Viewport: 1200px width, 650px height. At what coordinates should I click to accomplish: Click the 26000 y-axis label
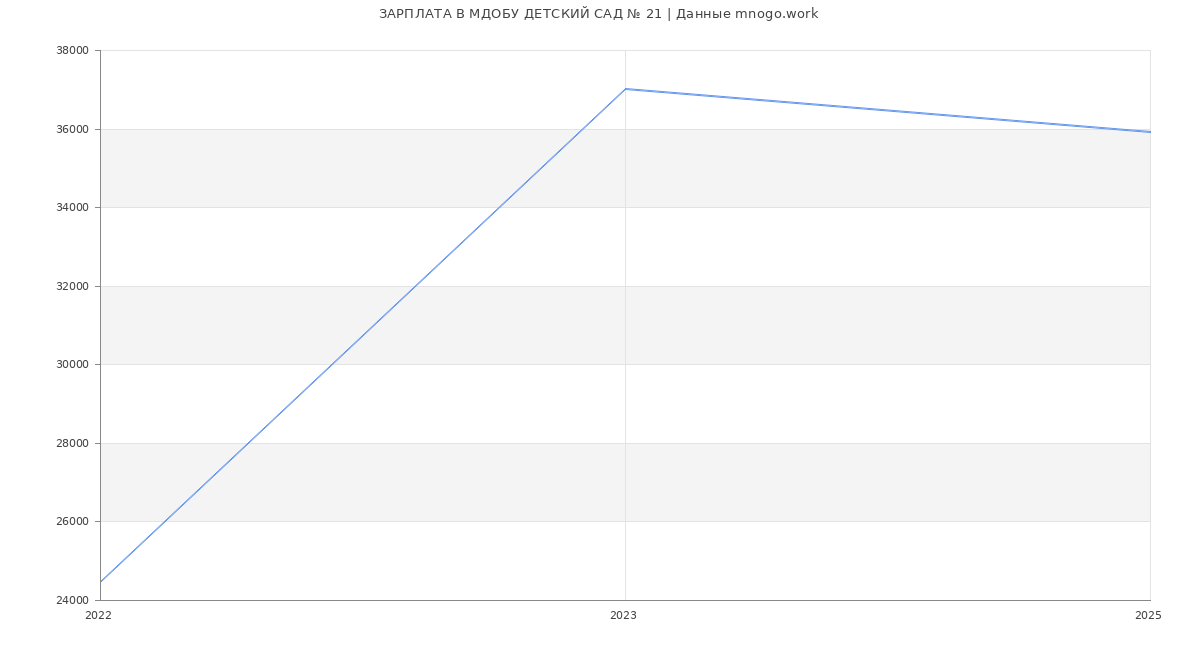(x=73, y=522)
